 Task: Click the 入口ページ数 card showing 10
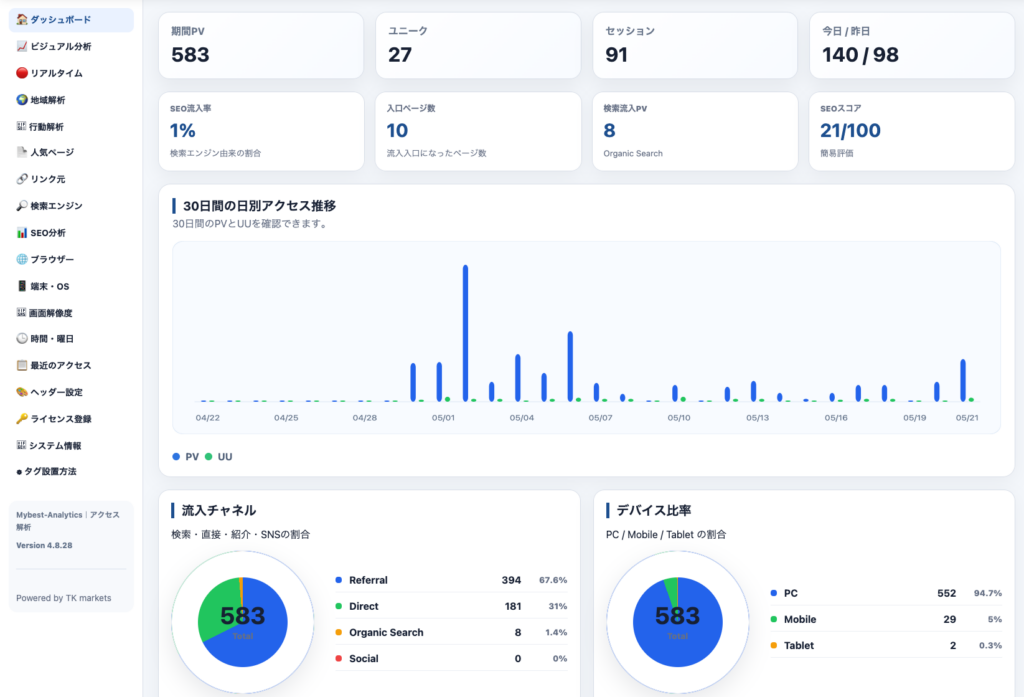(478, 131)
